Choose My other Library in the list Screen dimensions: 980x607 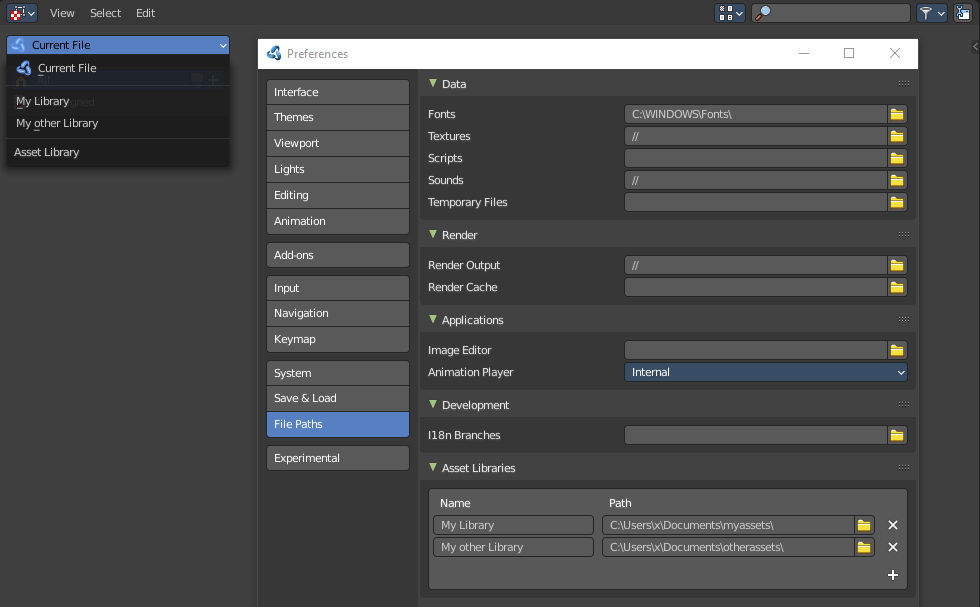pyautogui.click(x=118, y=123)
